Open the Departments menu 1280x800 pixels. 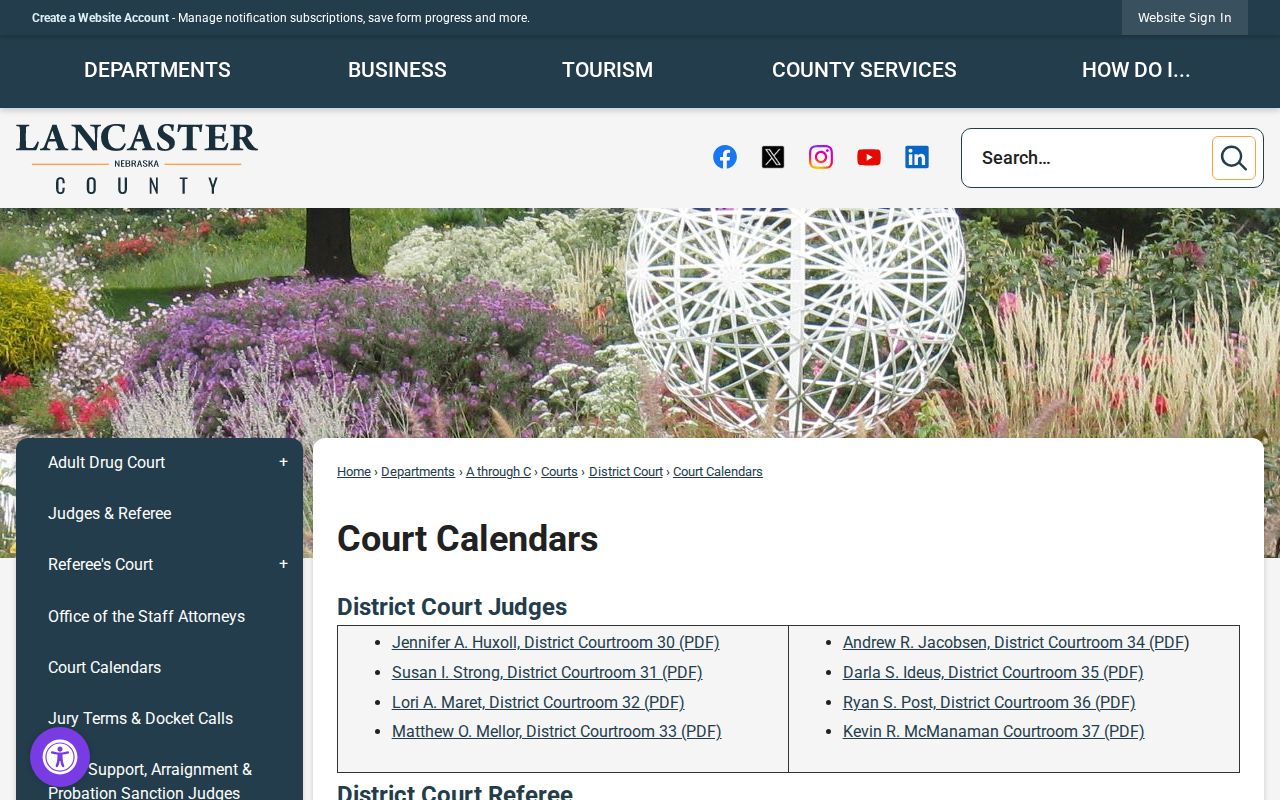pos(157,70)
